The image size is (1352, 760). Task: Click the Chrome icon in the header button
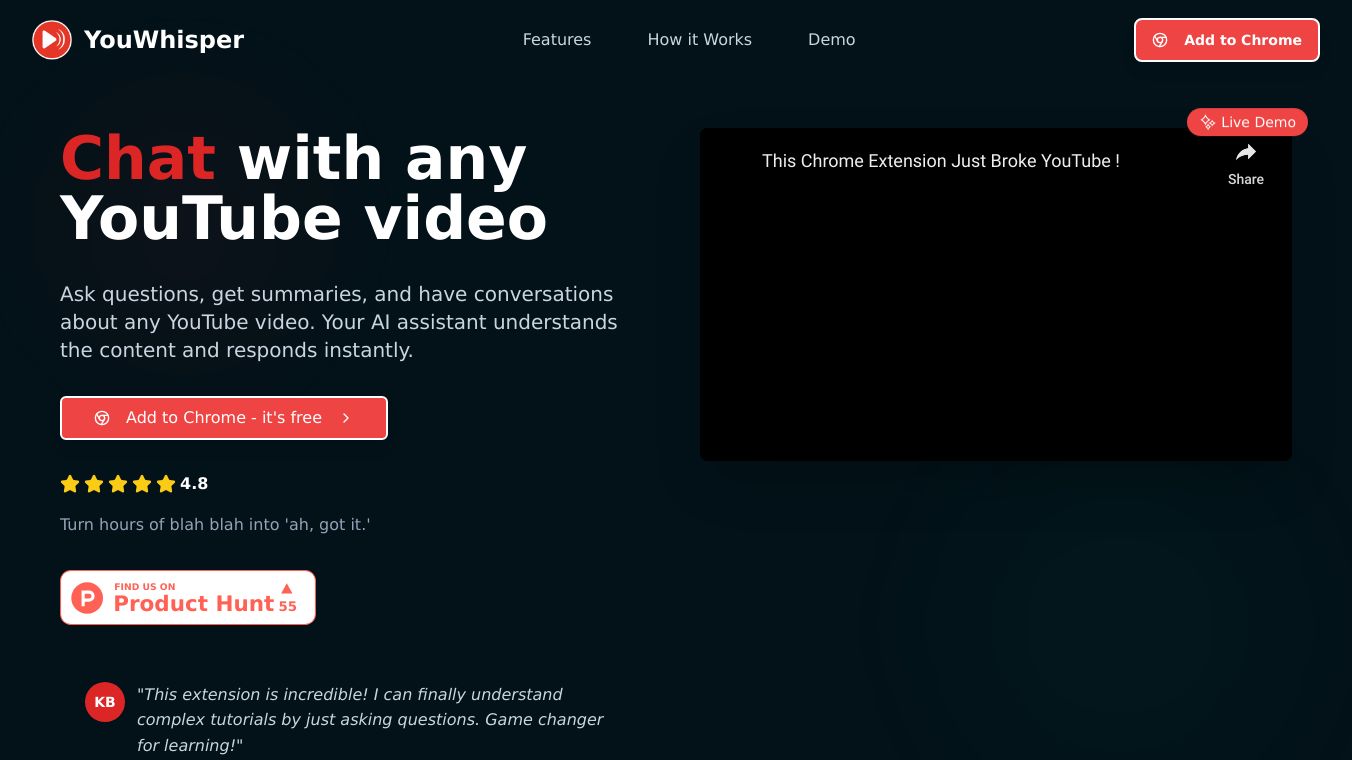coord(1160,40)
